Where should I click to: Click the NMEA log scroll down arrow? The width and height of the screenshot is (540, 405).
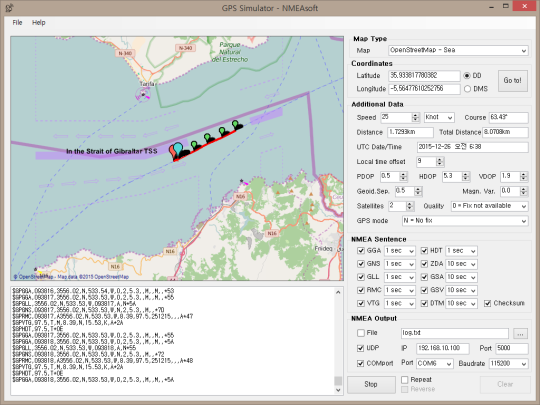[x=338, y=390]
